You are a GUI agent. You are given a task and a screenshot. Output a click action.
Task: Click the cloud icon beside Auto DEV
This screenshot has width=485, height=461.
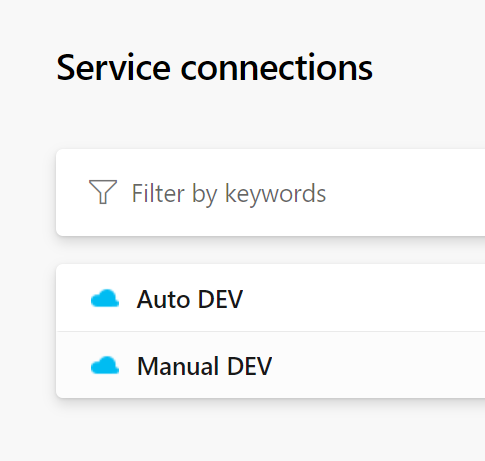(x=105, y=298)
